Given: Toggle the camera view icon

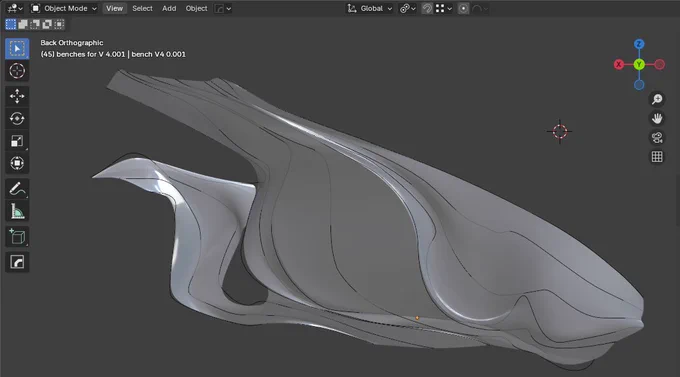Looking at the screenshot, I should [657, 138].
